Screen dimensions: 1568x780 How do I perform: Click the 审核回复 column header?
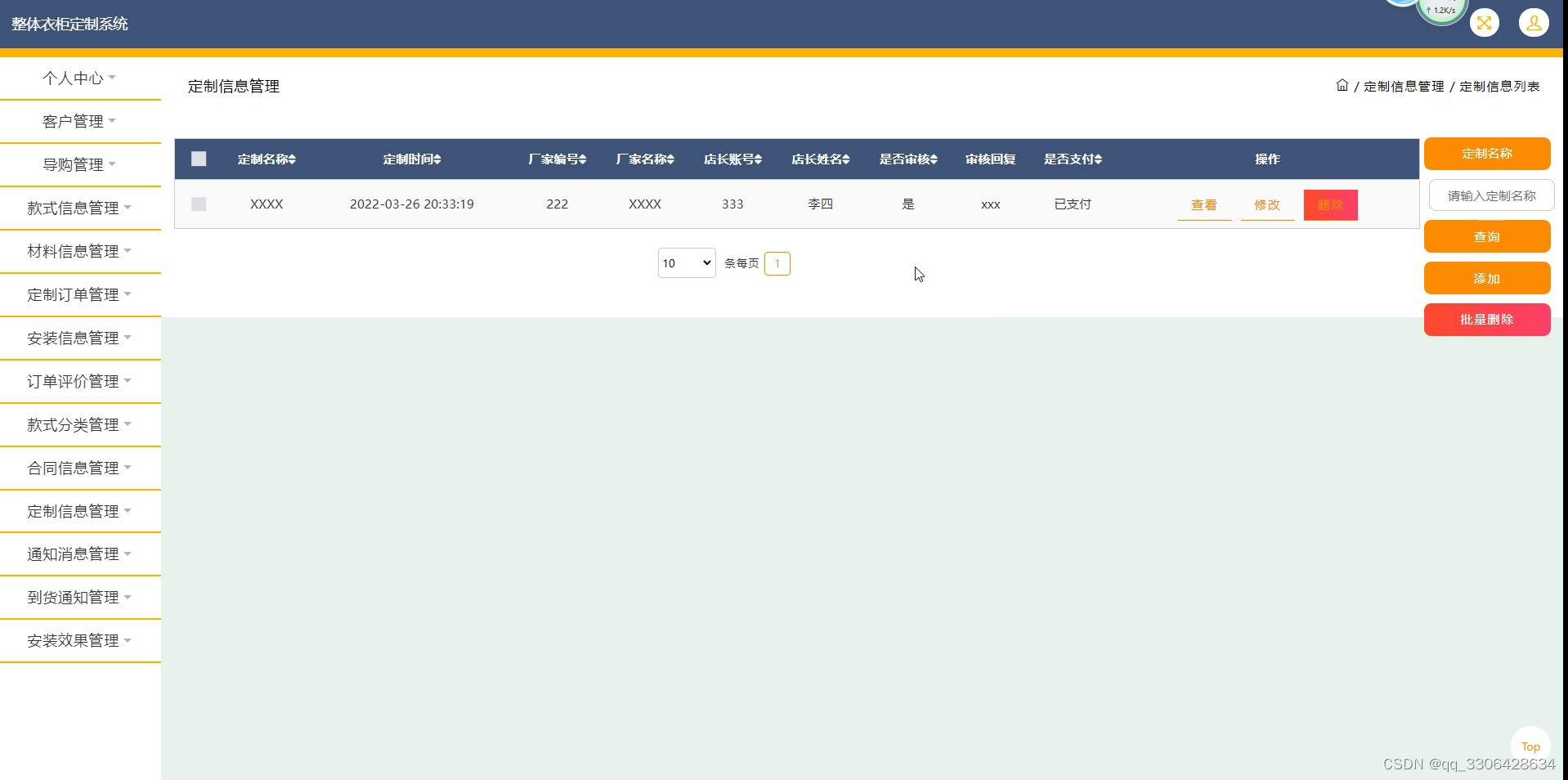pyautogui.click(x=990, y=159)
